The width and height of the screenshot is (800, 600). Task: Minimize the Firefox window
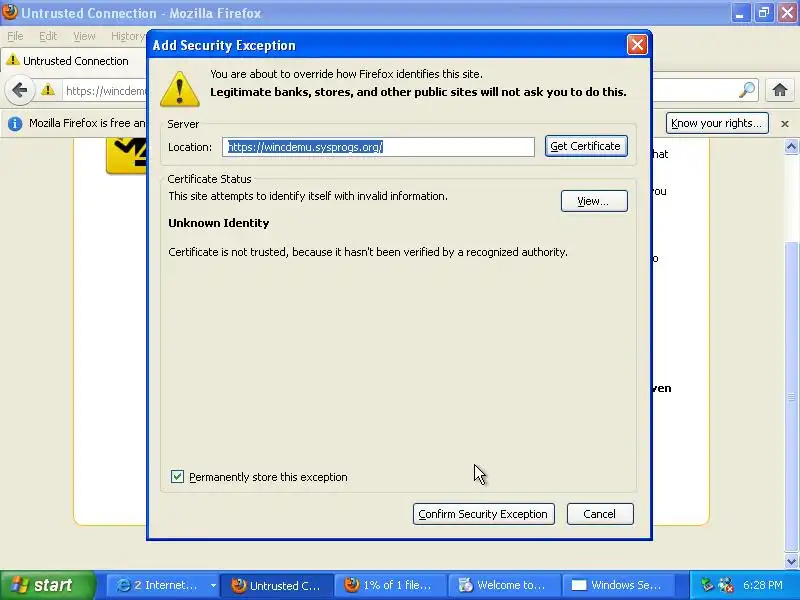coord(740,13)
